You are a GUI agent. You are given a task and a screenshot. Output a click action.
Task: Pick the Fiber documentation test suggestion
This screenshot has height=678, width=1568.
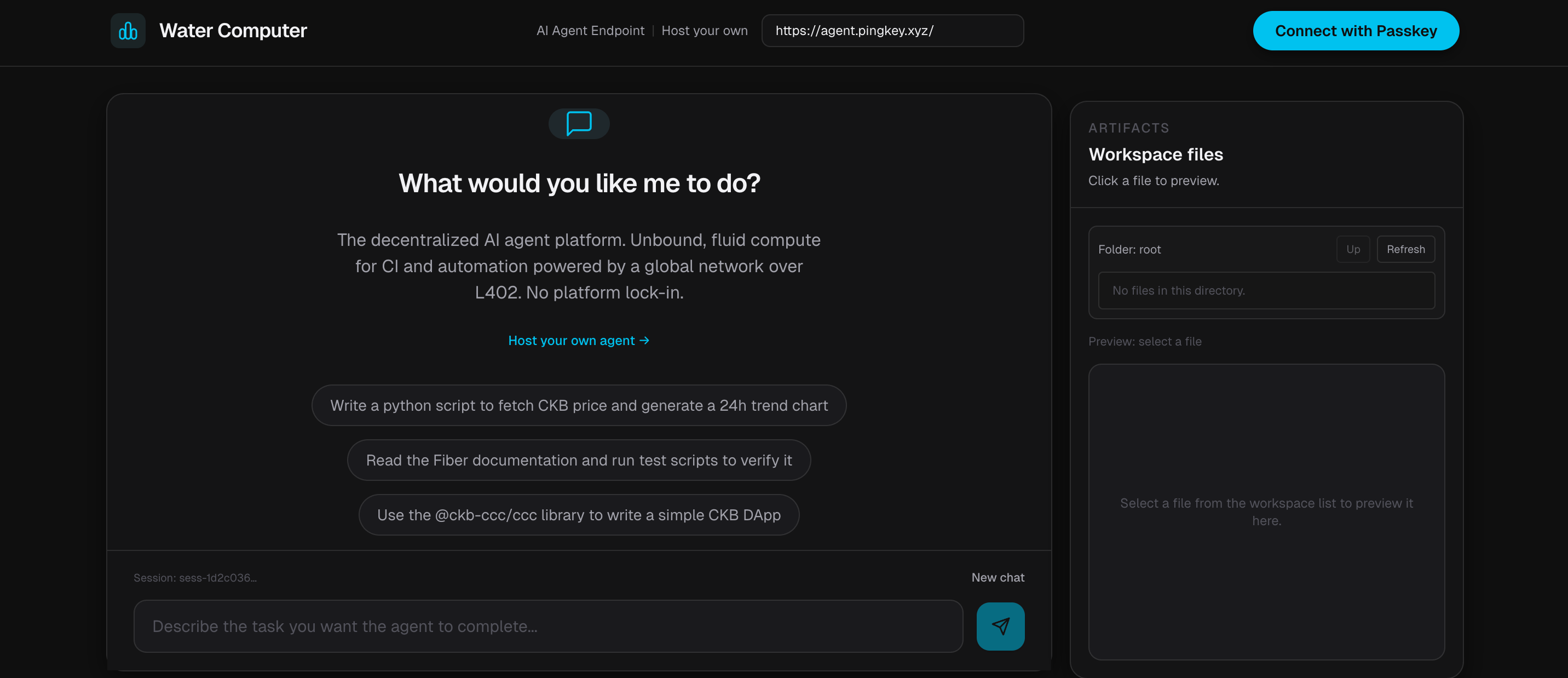[x=579, y=460]
